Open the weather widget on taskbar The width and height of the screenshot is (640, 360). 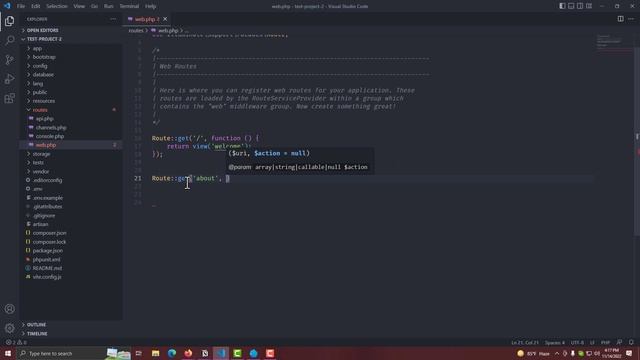(533, 353)
